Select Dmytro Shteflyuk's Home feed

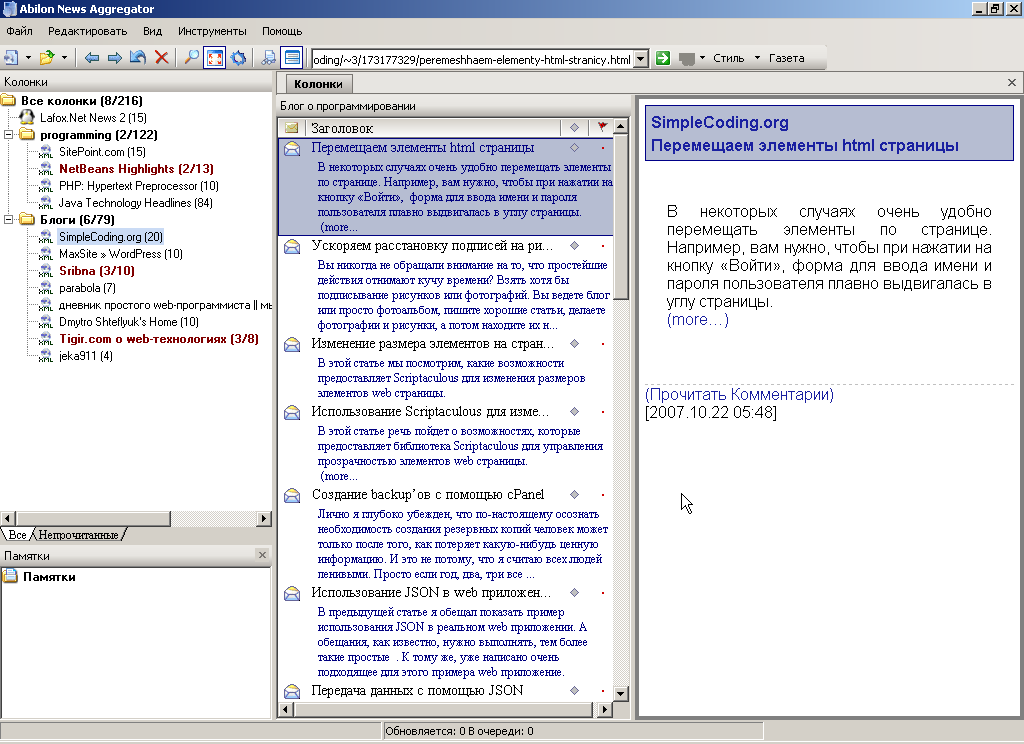point(129,321)
